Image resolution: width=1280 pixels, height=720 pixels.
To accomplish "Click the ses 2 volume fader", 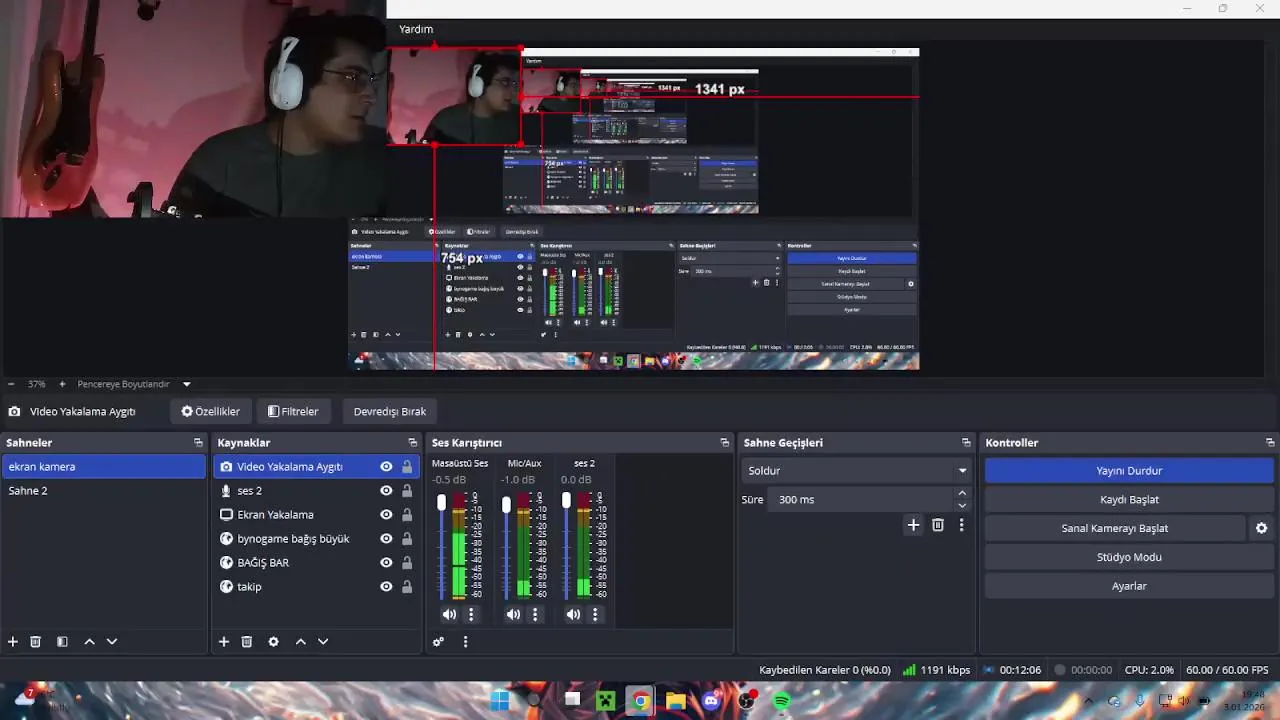I will (x=566, y=500).
